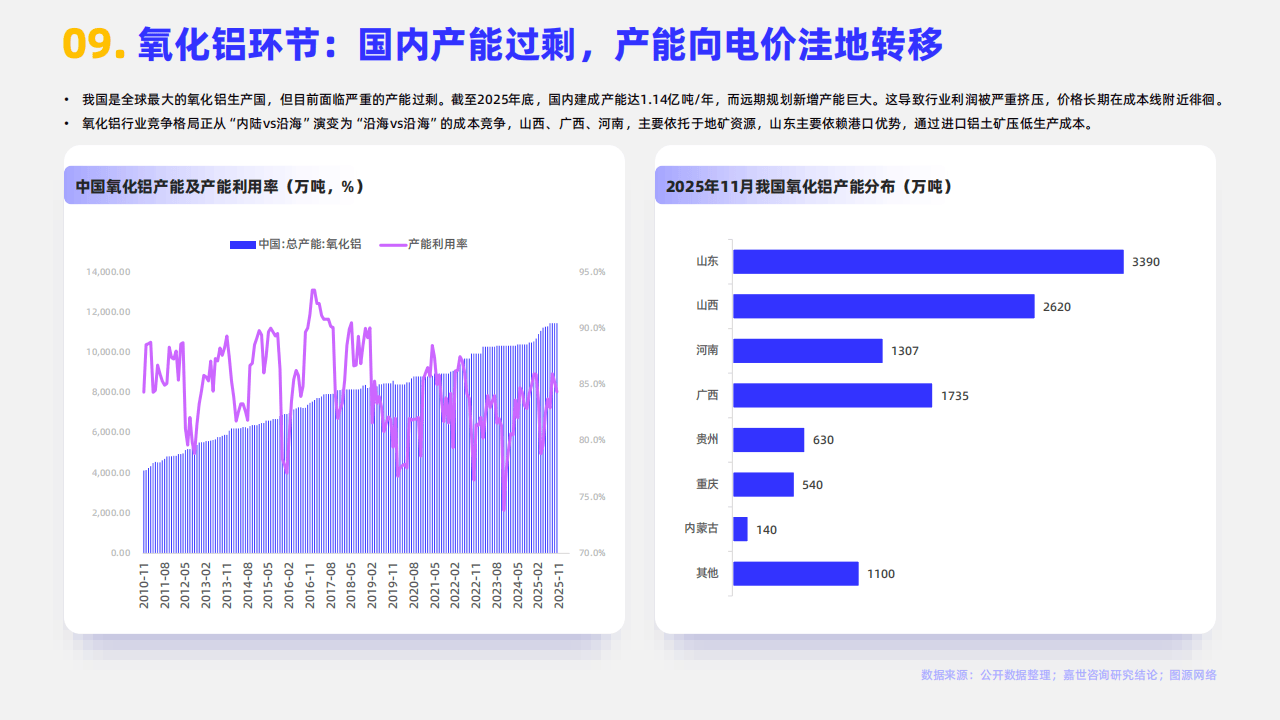
Task: Click the 2025-11 x-axis date label
Action: tap(559, 585)
